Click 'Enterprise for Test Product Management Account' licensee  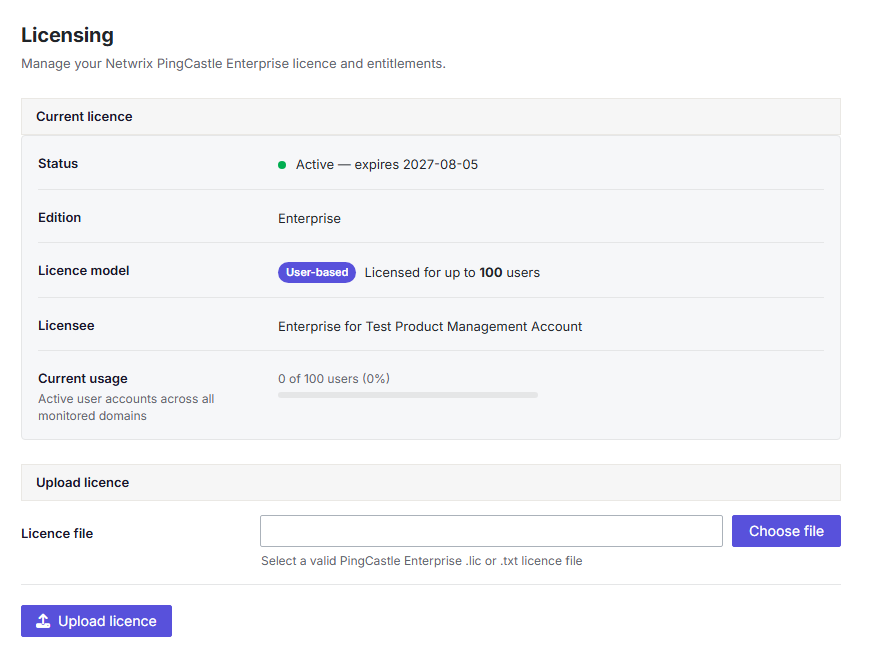click(x=430, y=327)
